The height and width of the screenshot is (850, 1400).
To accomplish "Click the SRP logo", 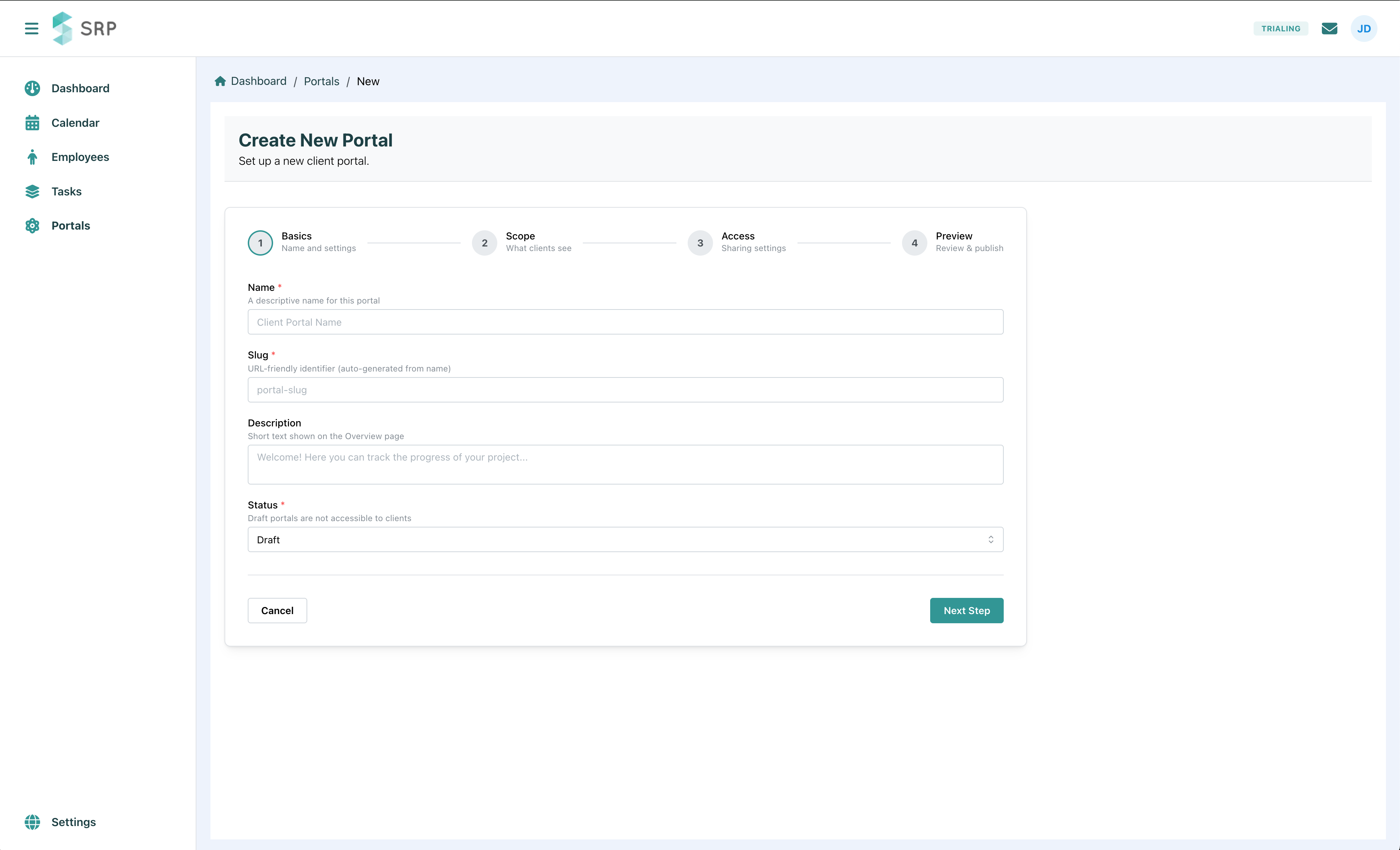I will (x=84, y=29).
